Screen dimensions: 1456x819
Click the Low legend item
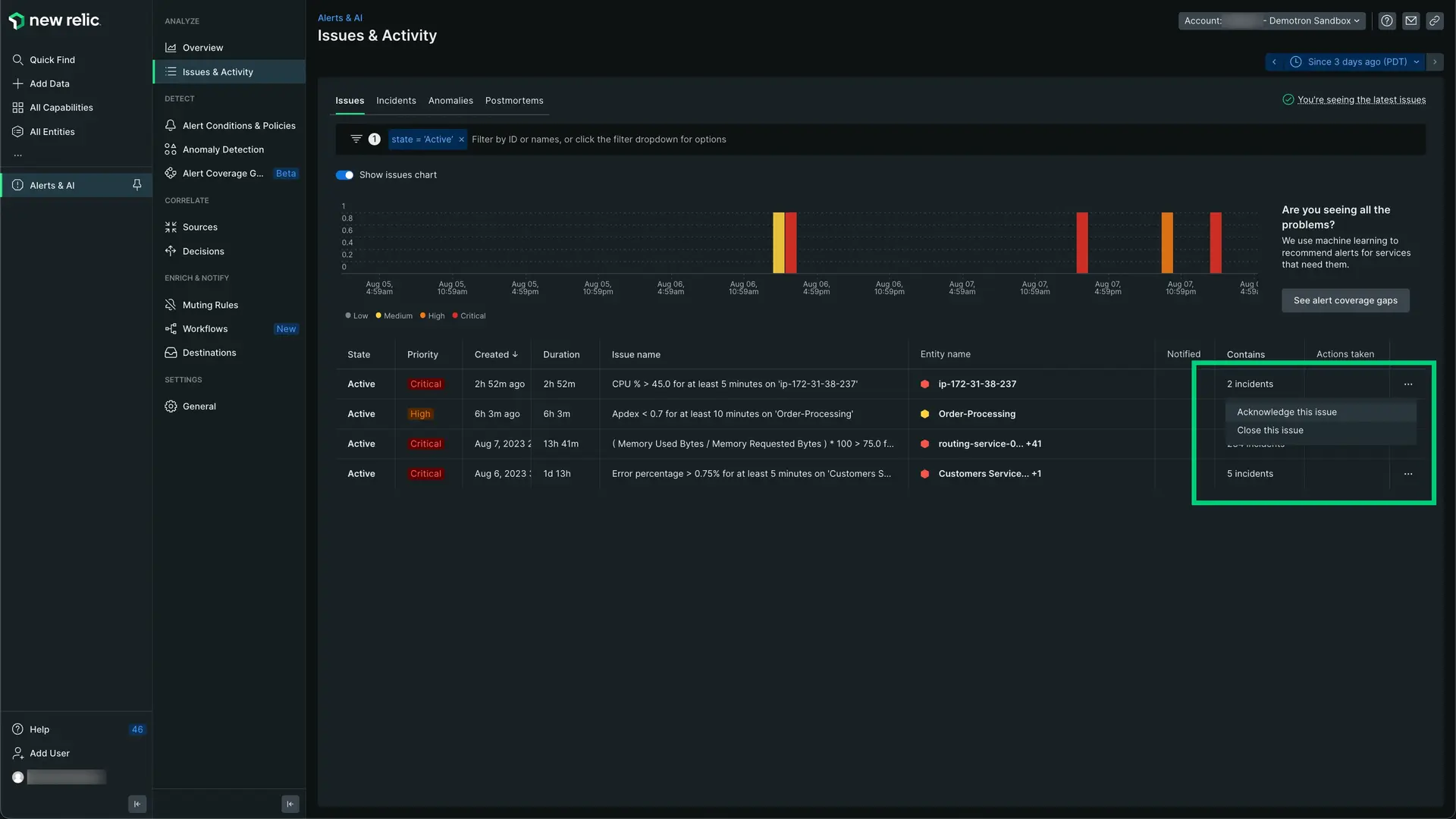(x=356, y=316)
